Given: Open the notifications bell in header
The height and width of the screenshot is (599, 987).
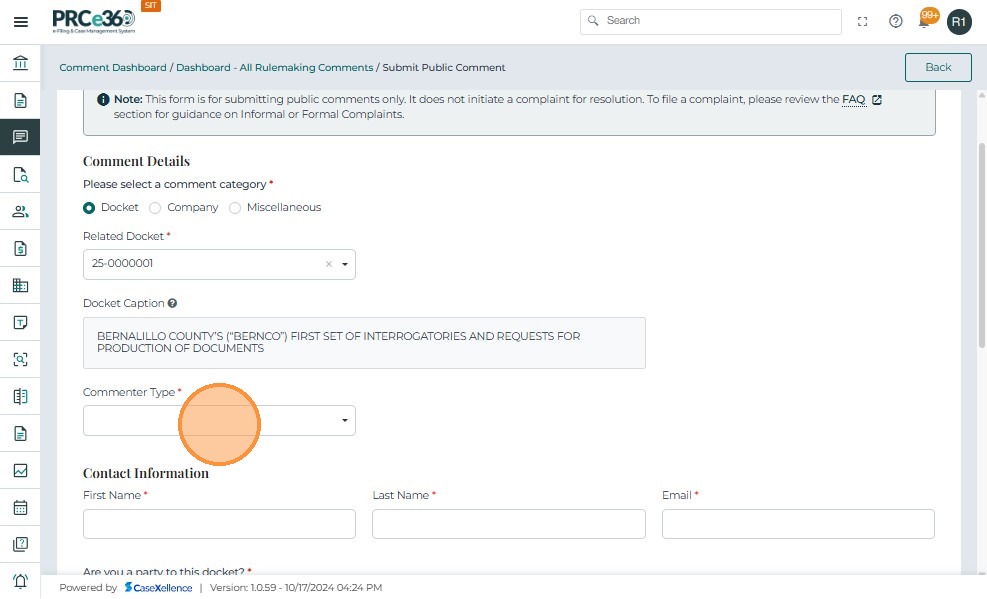Looking at the screenshot, I should pos(926,21).
